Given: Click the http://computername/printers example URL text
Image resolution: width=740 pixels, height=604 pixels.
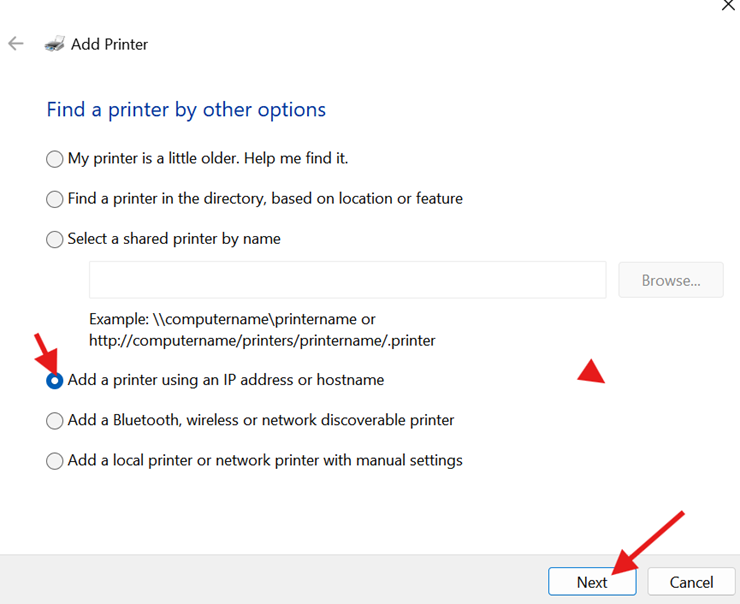Looking at the screenshot, I should pyautogui.click(x=262, y=340).
